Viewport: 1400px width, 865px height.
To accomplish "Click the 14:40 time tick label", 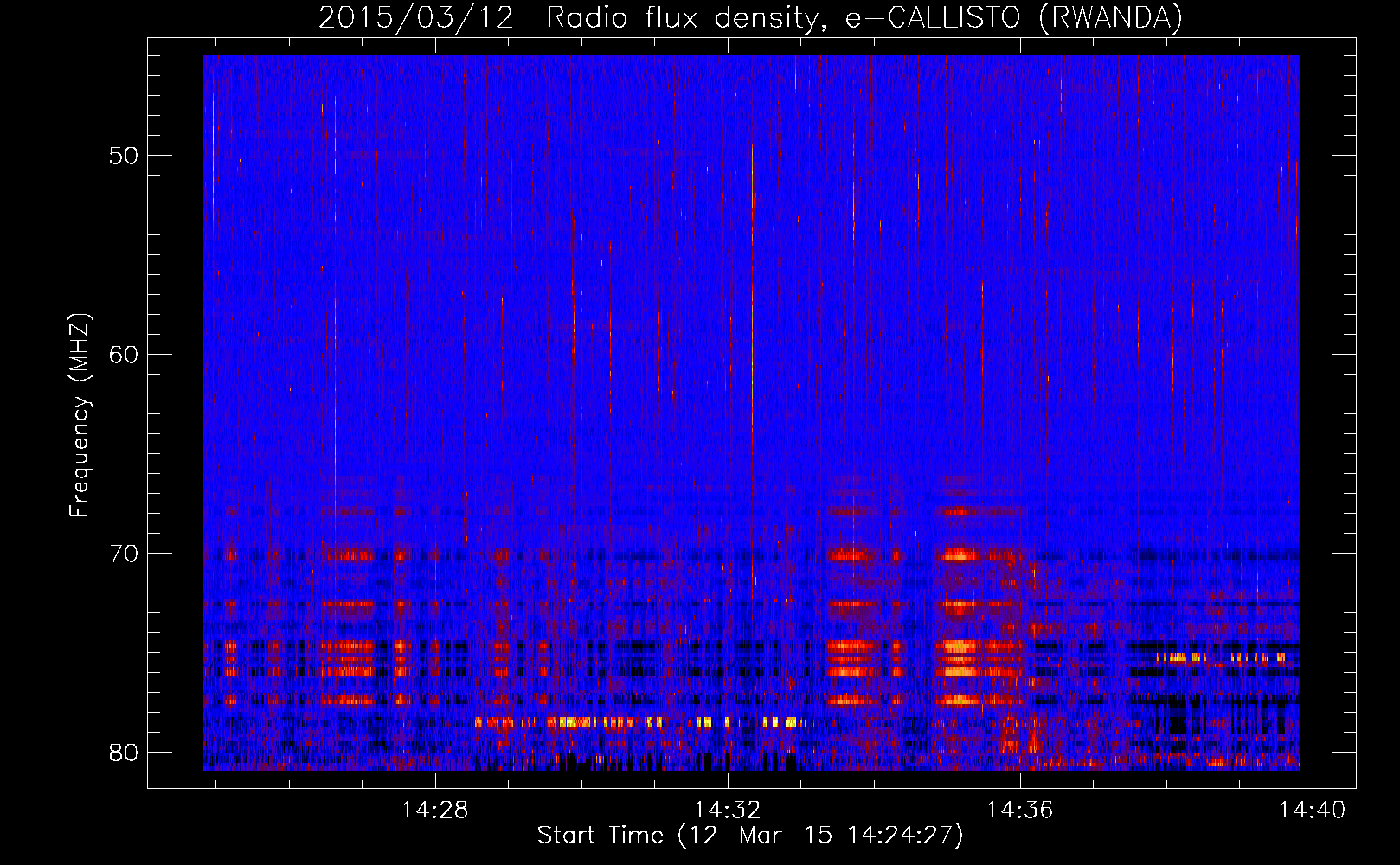I will click(x=1313, y=811).
